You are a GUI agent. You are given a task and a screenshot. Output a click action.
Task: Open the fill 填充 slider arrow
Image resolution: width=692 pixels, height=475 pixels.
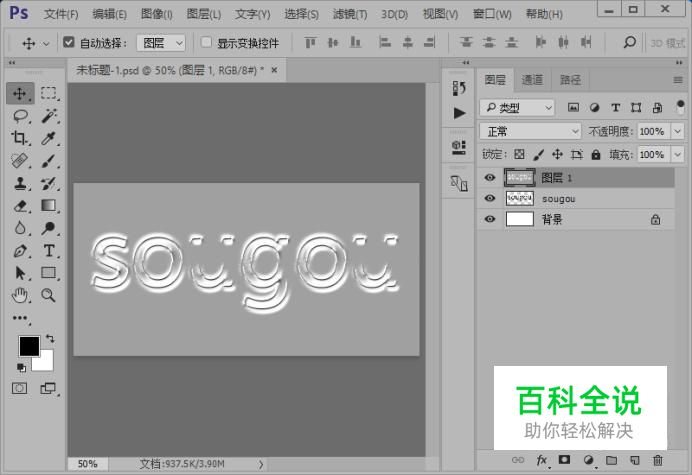[x=677, y=155]
